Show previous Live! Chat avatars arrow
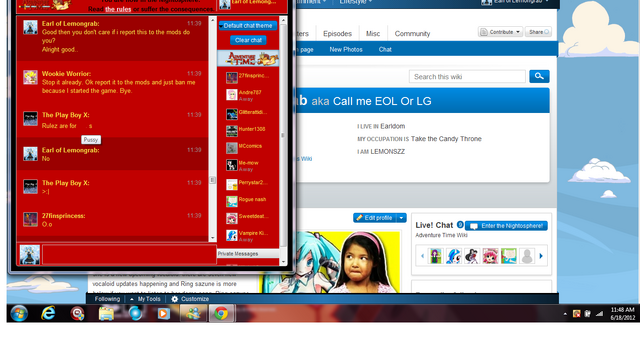This screenshot has height=360, width=640. pyautogui.click(x=422, y=256)
